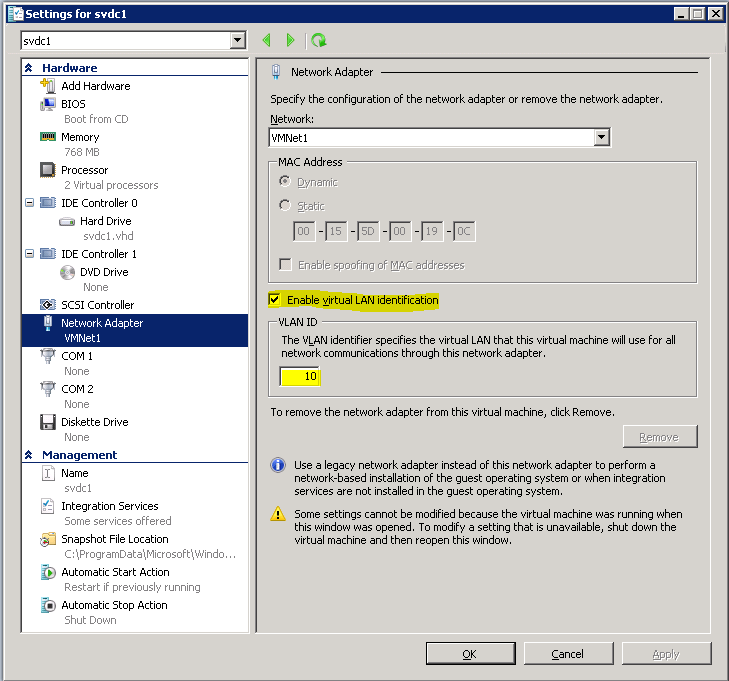729x681 pixels.
Task: Click the Apply button
Action: tap(666, 654)
